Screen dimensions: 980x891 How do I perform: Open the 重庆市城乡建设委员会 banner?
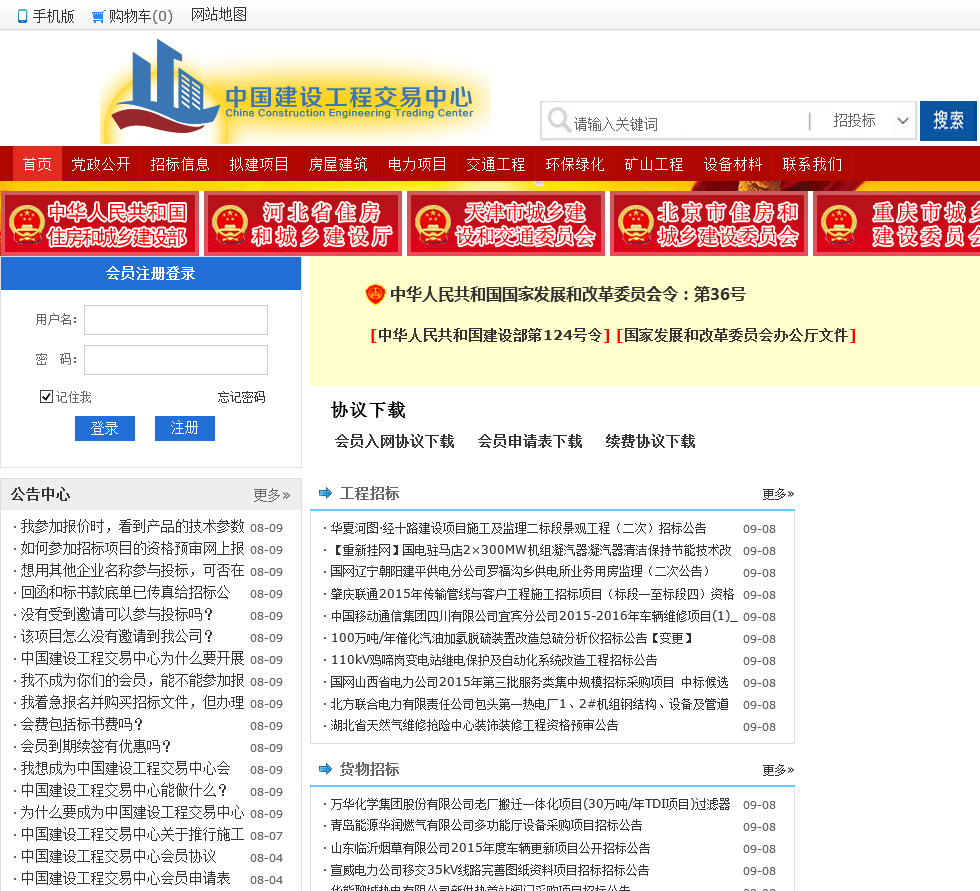897,224
